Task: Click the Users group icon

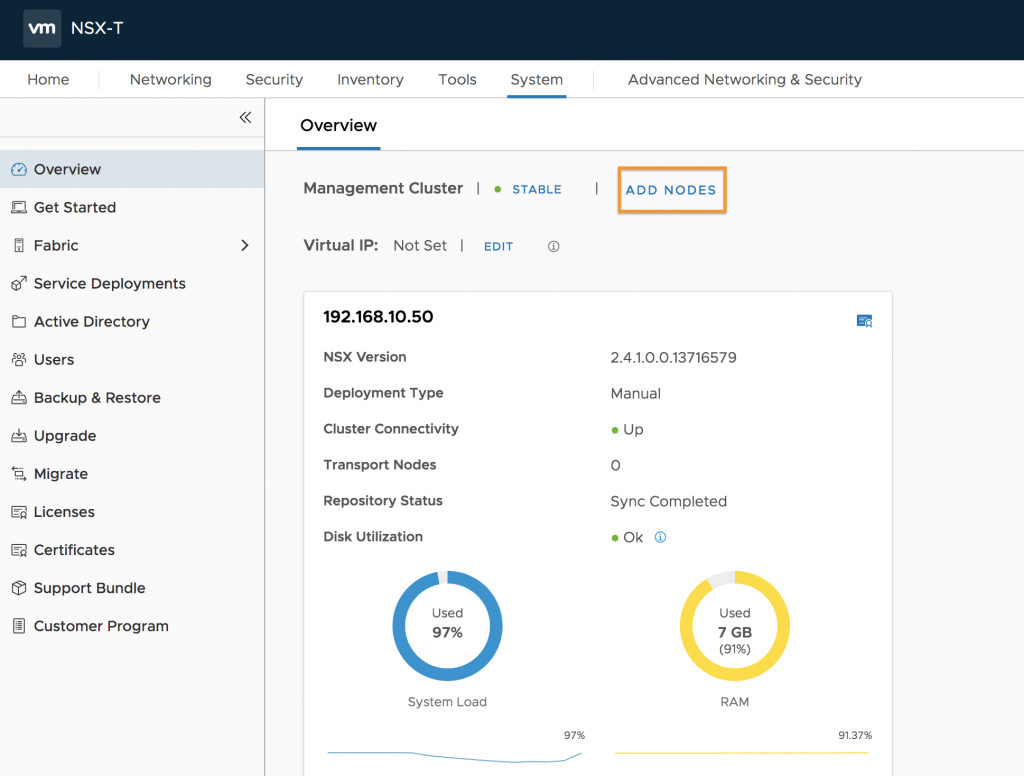Action: click(19, 359)
